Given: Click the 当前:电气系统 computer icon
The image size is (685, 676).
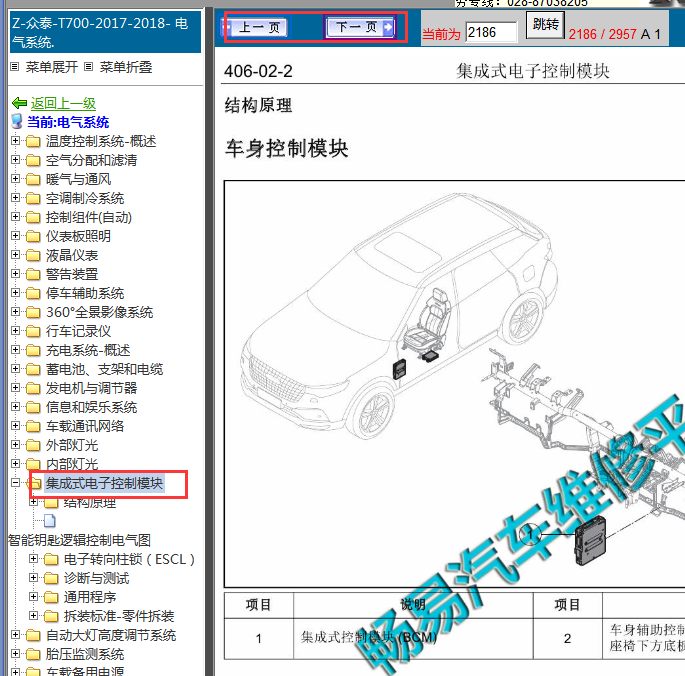Looking at the screenshot, I should 17,121.
